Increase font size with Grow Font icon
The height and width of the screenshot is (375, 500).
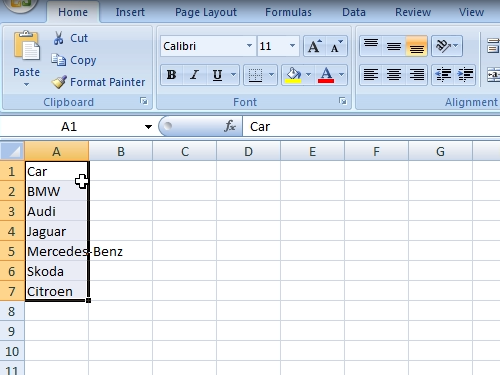[315, 46]
